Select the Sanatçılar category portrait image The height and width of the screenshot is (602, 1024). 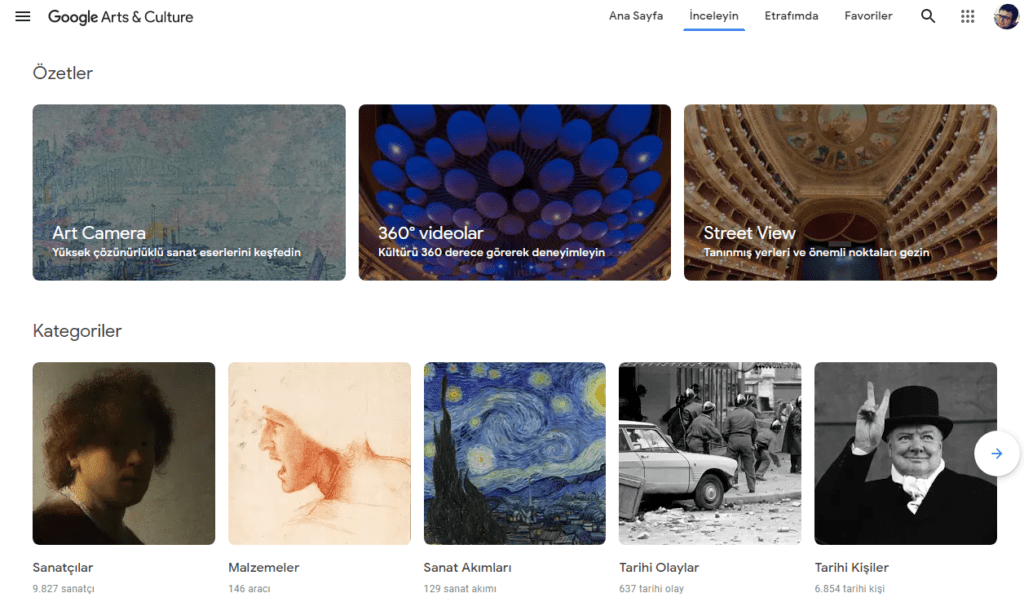click(x=124, y=453)
